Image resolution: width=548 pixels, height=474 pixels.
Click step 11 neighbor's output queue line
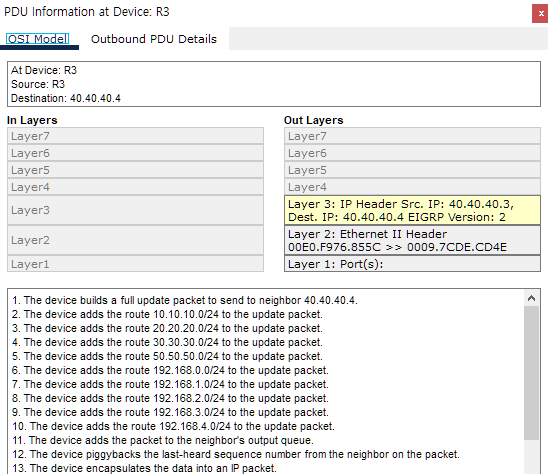163,440
